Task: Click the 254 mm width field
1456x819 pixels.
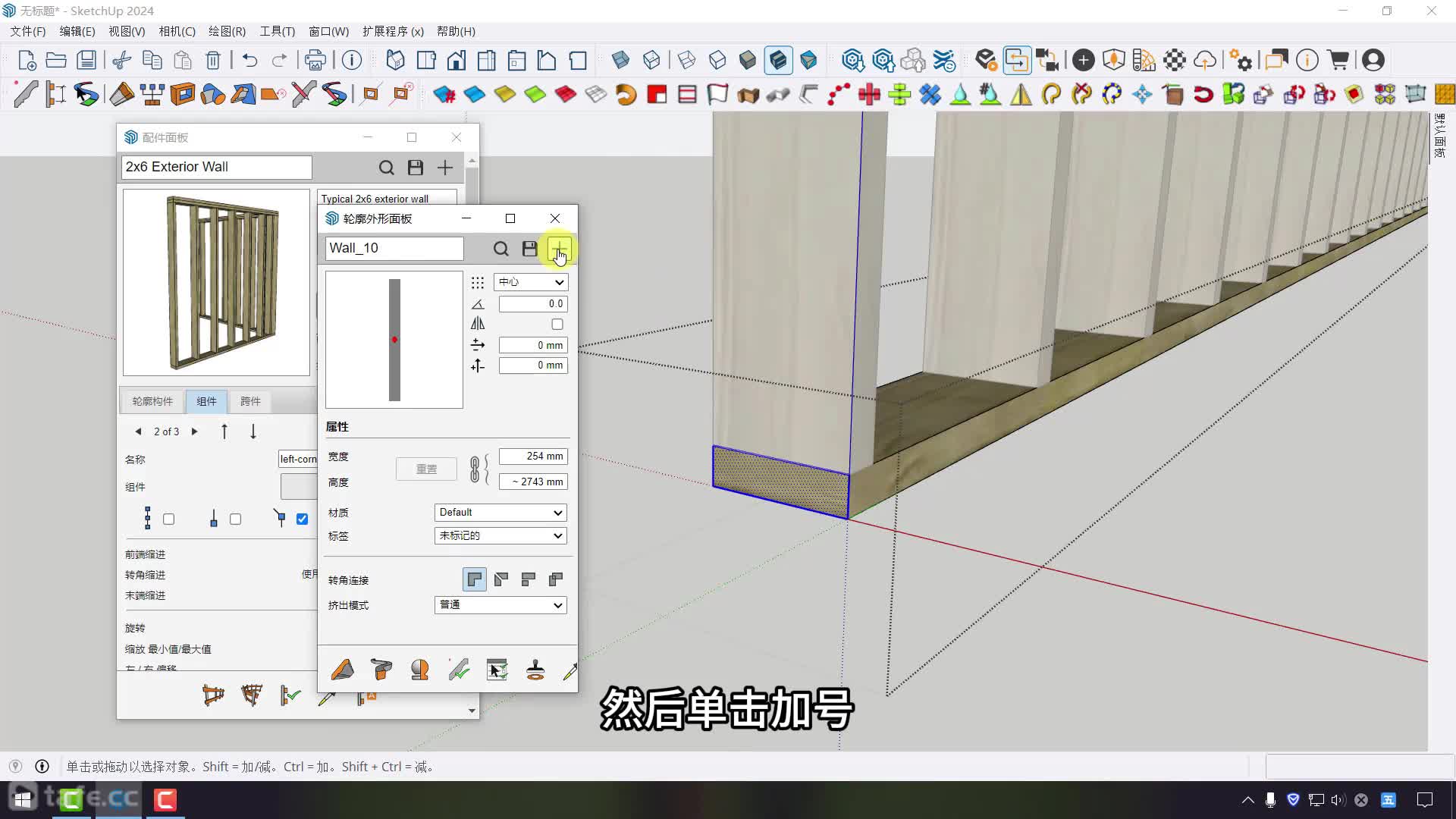Action: [x=533, y=457]
